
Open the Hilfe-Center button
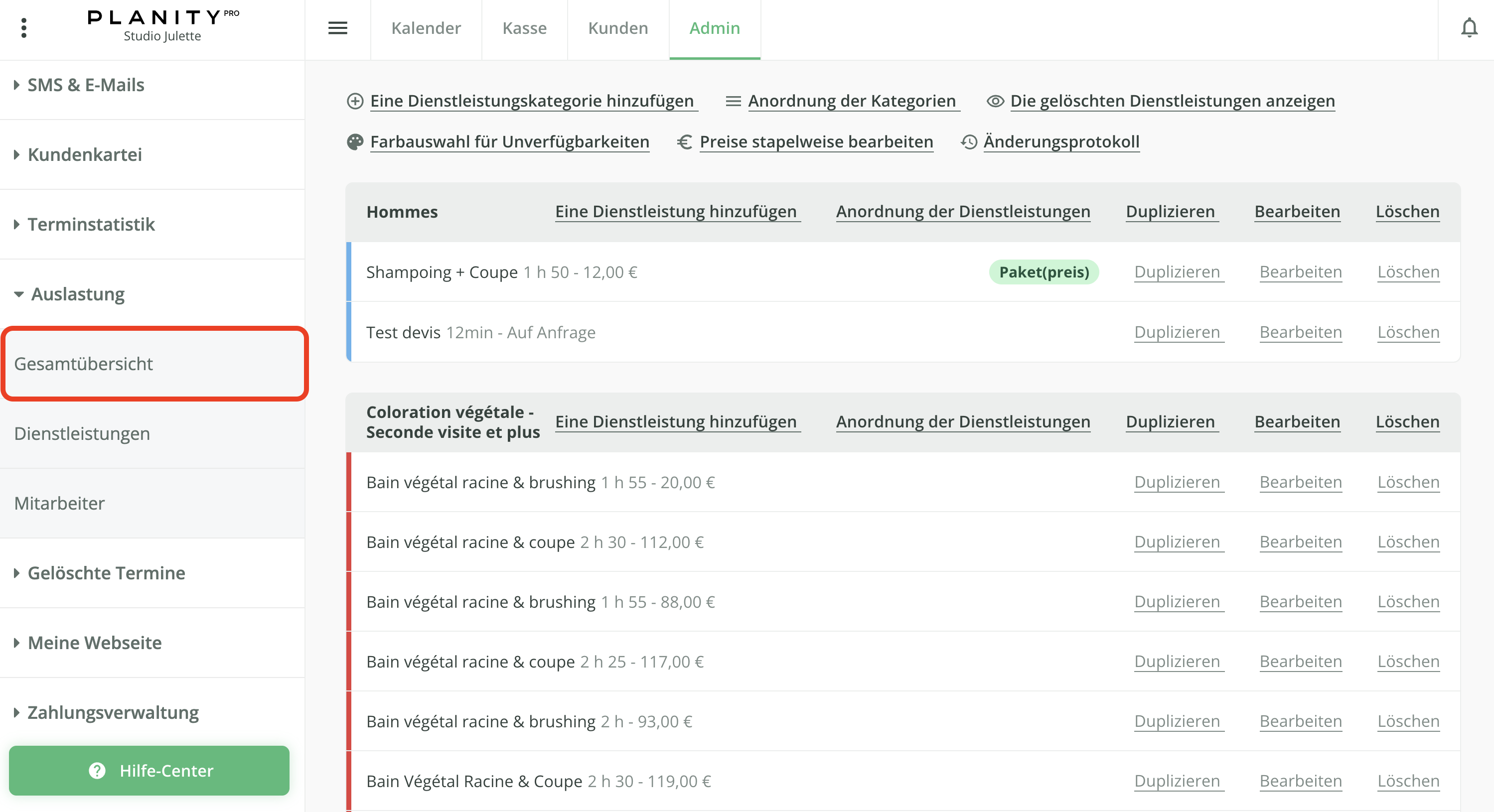(x=149, y=770)
